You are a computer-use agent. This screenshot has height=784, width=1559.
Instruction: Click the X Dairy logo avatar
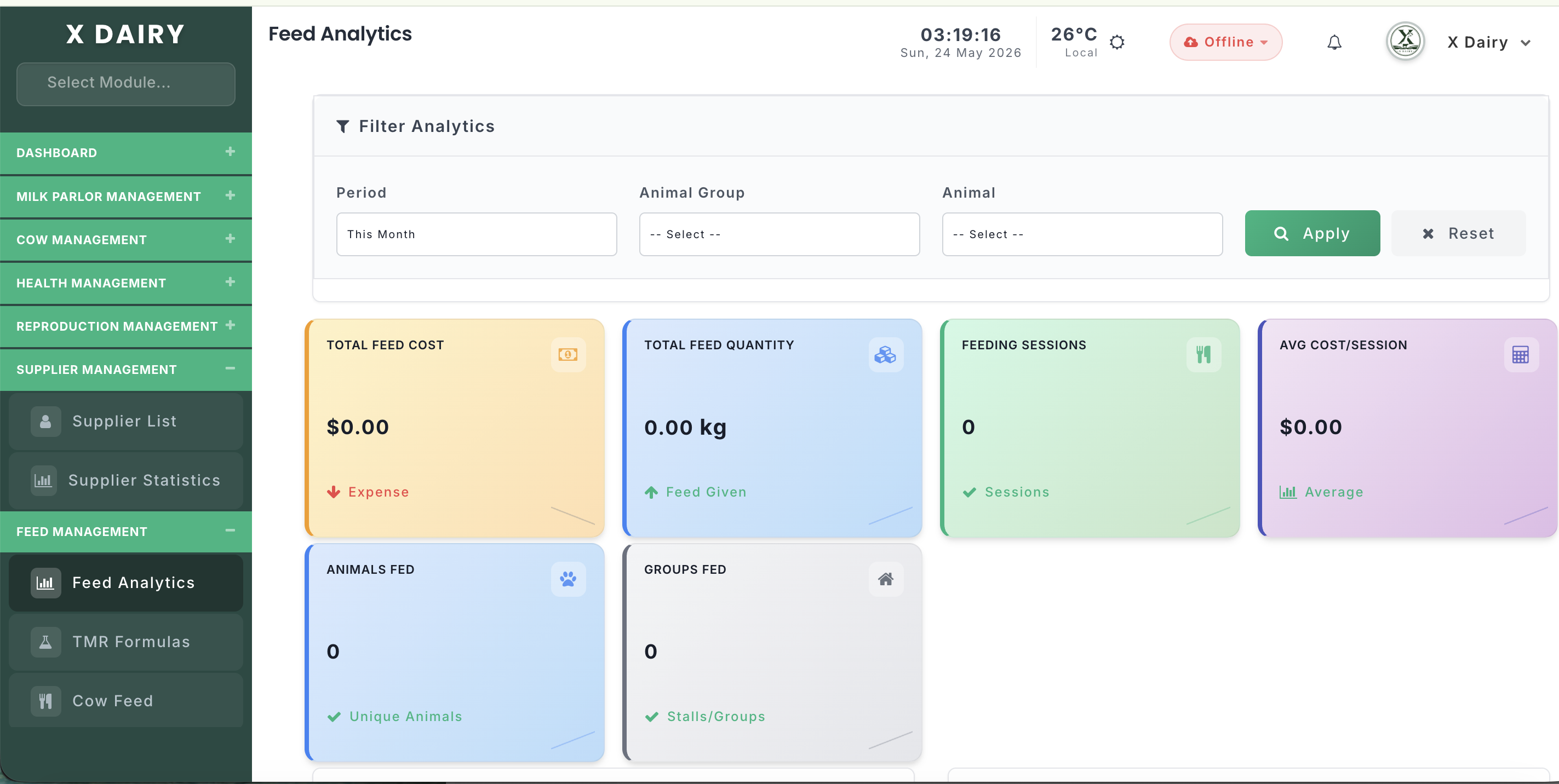(1405, 41)
